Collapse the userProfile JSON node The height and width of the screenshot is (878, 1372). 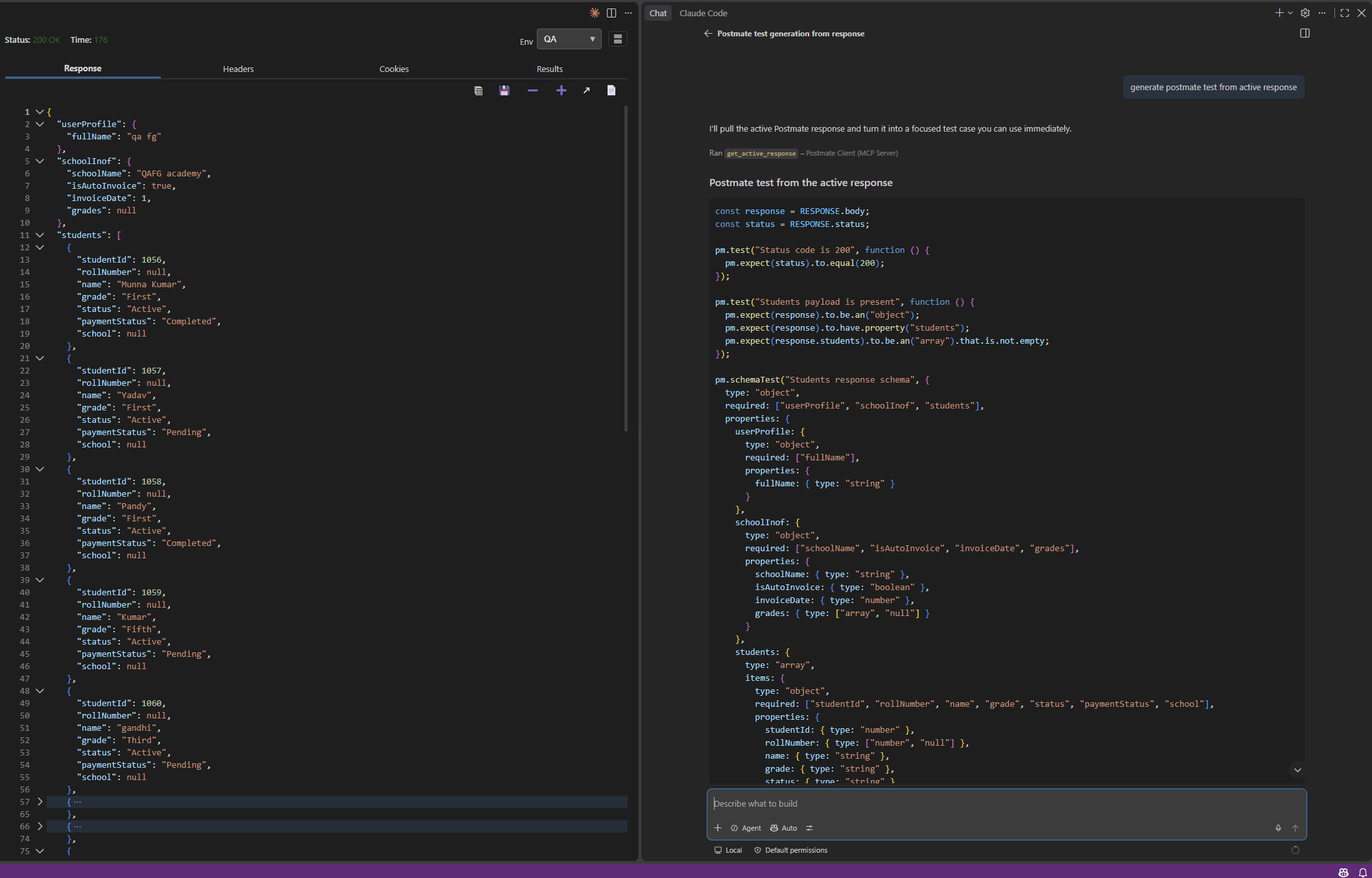tap(40, 125)
